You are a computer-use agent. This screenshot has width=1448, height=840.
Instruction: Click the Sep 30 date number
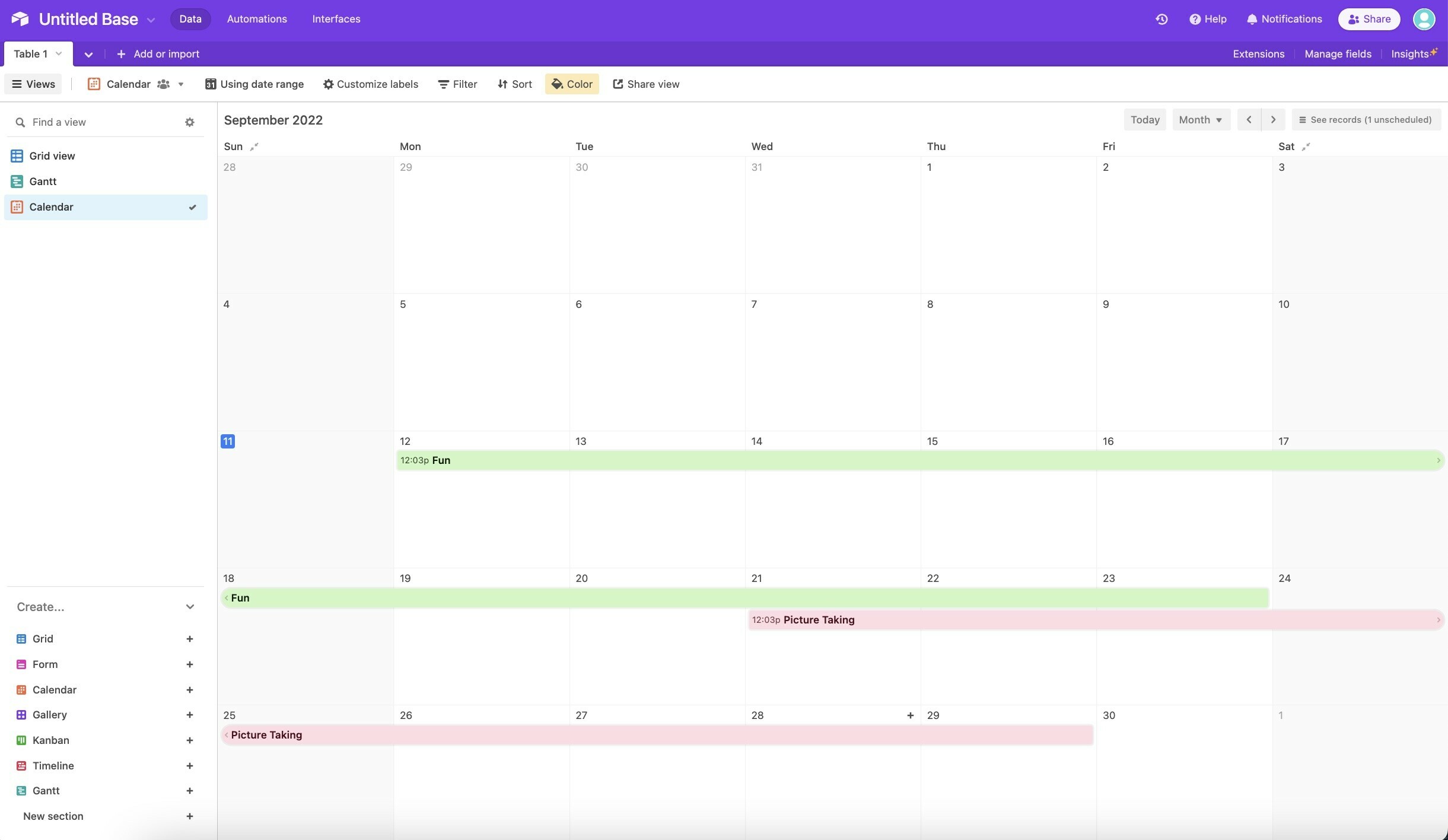tap(1109, 715)
